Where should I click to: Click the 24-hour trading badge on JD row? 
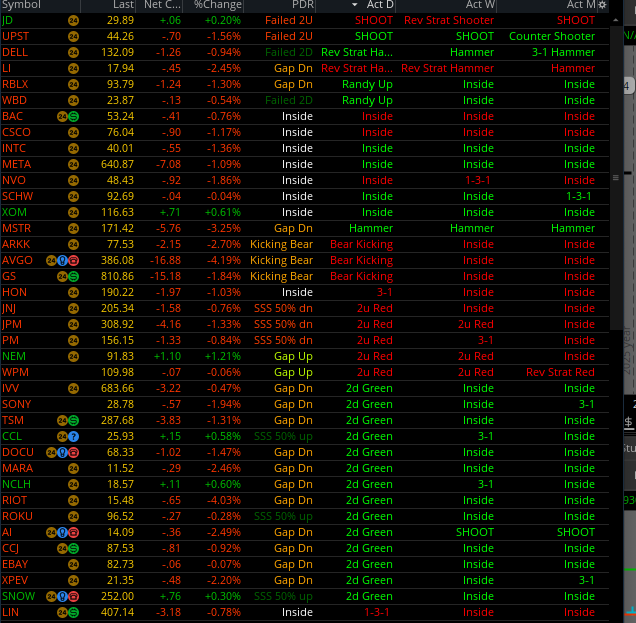[73, 21]
